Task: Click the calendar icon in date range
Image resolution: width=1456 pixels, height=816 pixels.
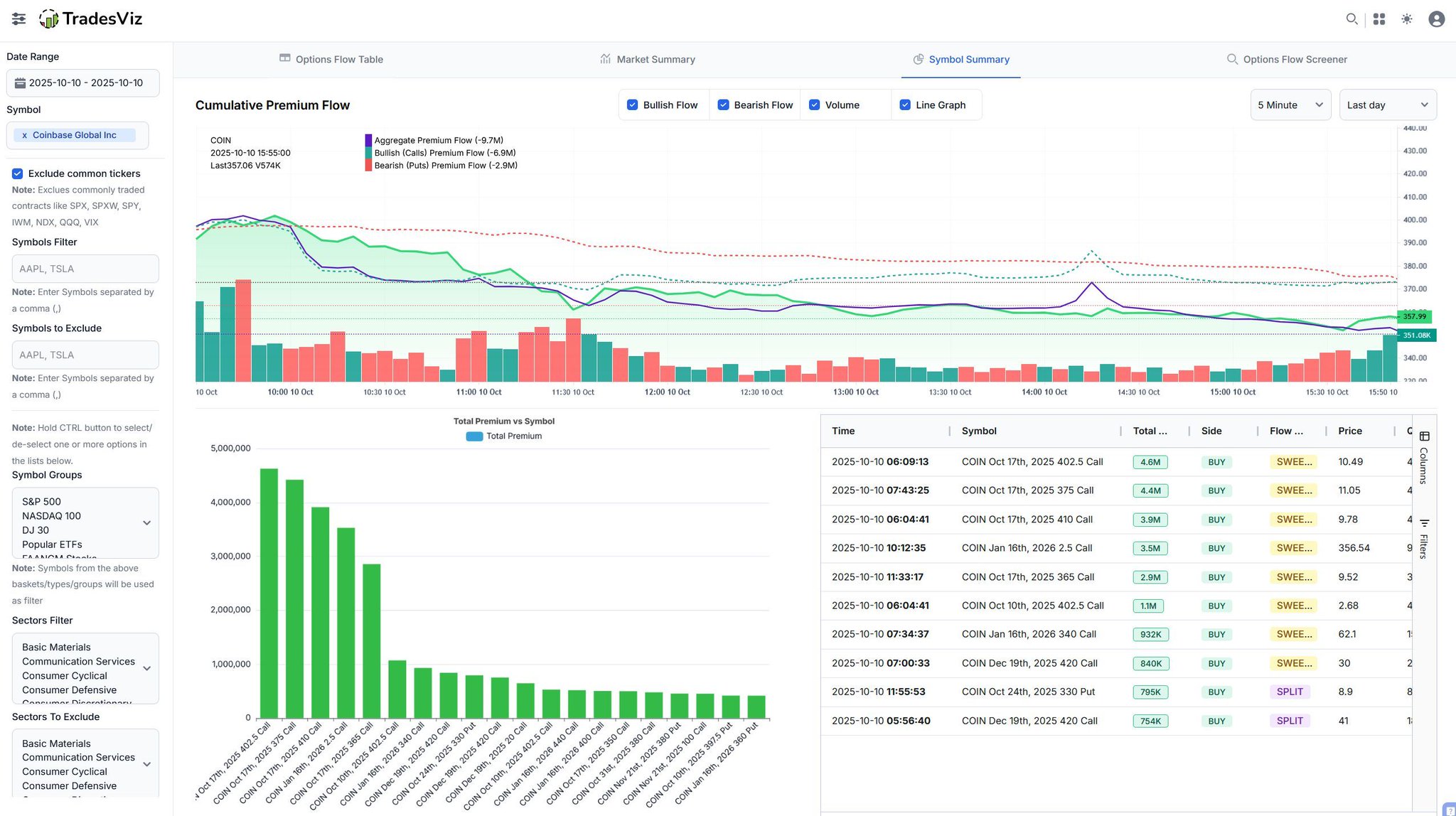Action: coord(21,83)
